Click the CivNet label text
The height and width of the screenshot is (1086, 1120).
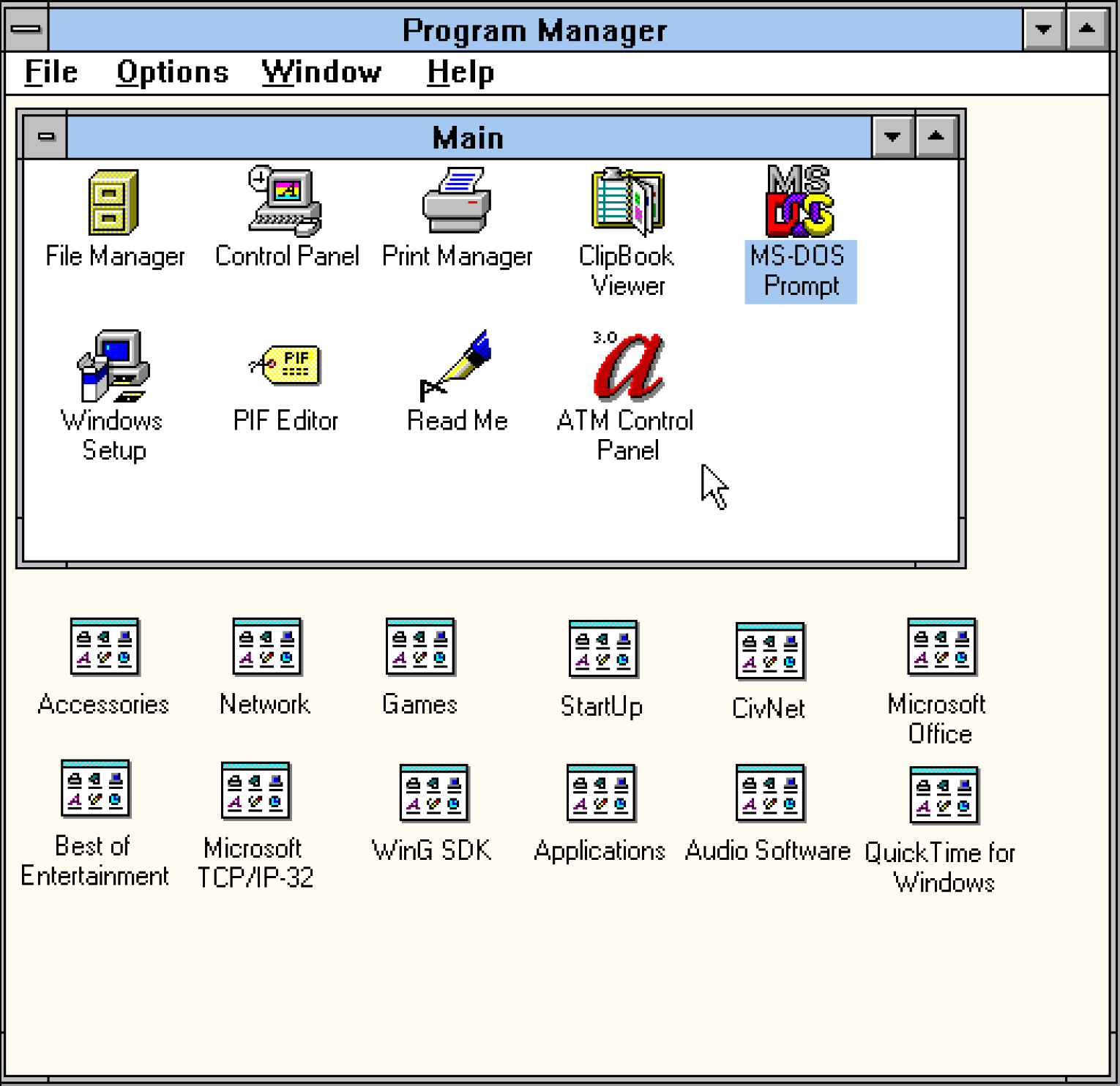click(x=769, y=708)
